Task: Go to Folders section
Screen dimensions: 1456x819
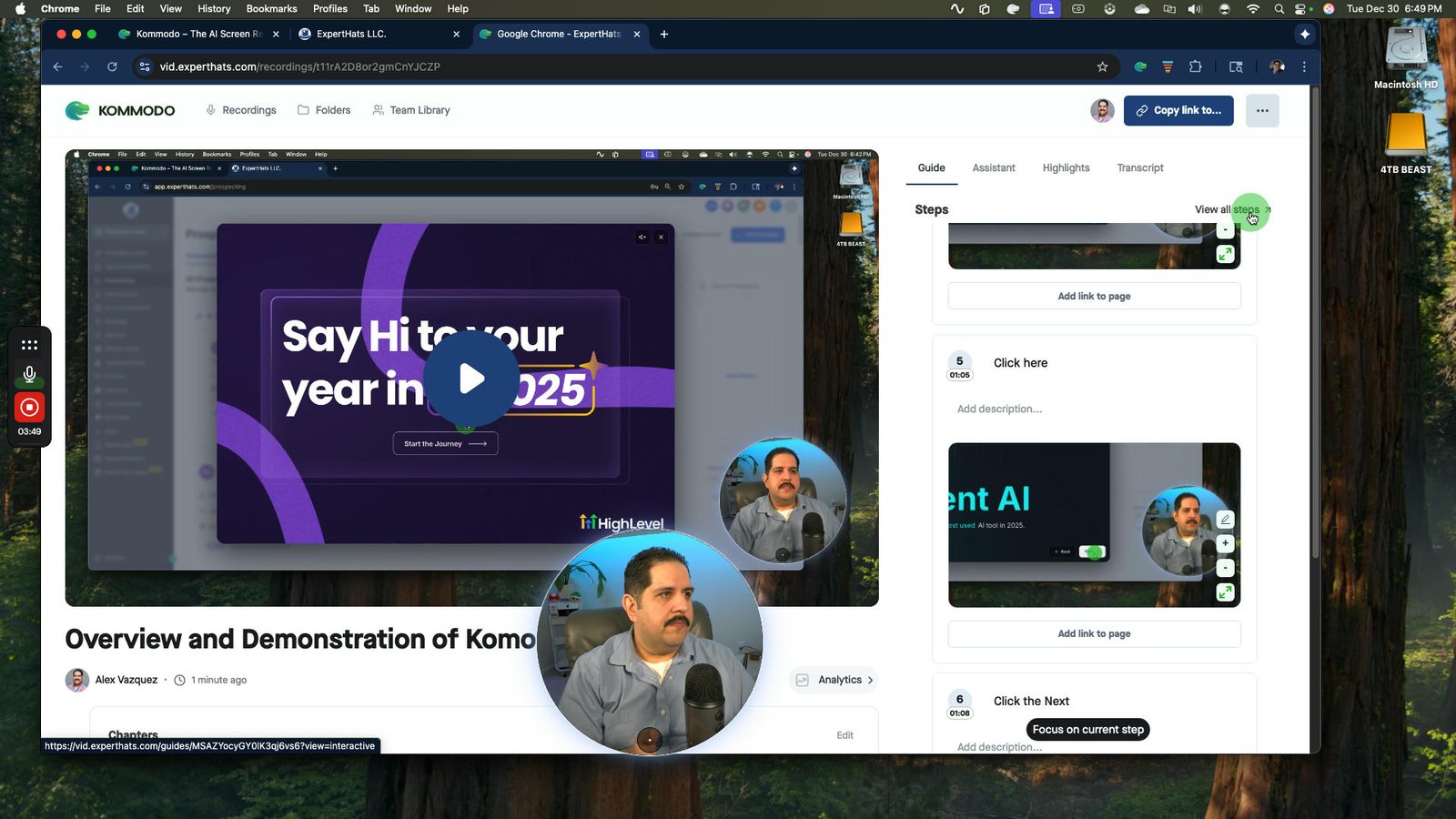Action: [x=324, y=110]
